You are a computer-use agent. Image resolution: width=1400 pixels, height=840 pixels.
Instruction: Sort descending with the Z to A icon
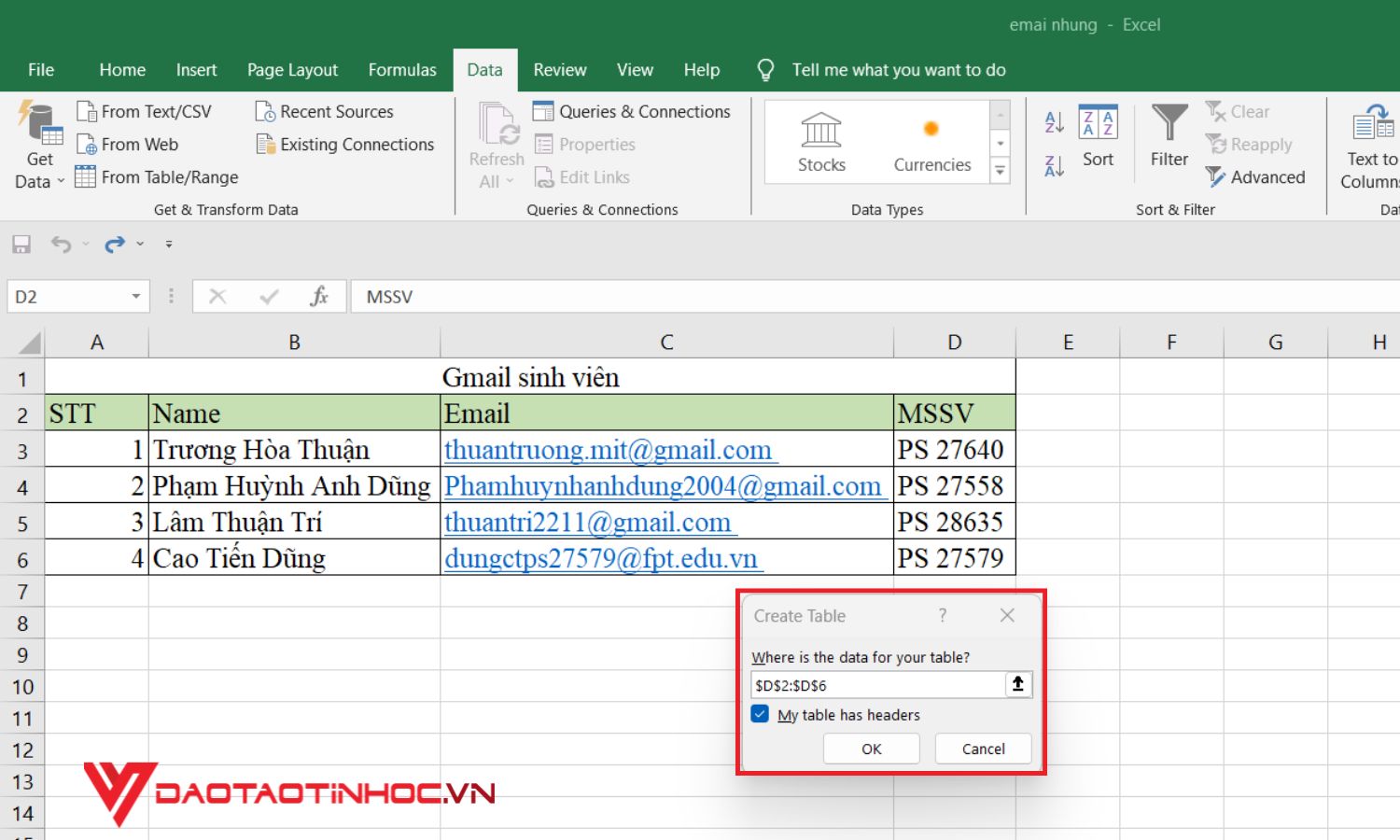point(1055,166)
